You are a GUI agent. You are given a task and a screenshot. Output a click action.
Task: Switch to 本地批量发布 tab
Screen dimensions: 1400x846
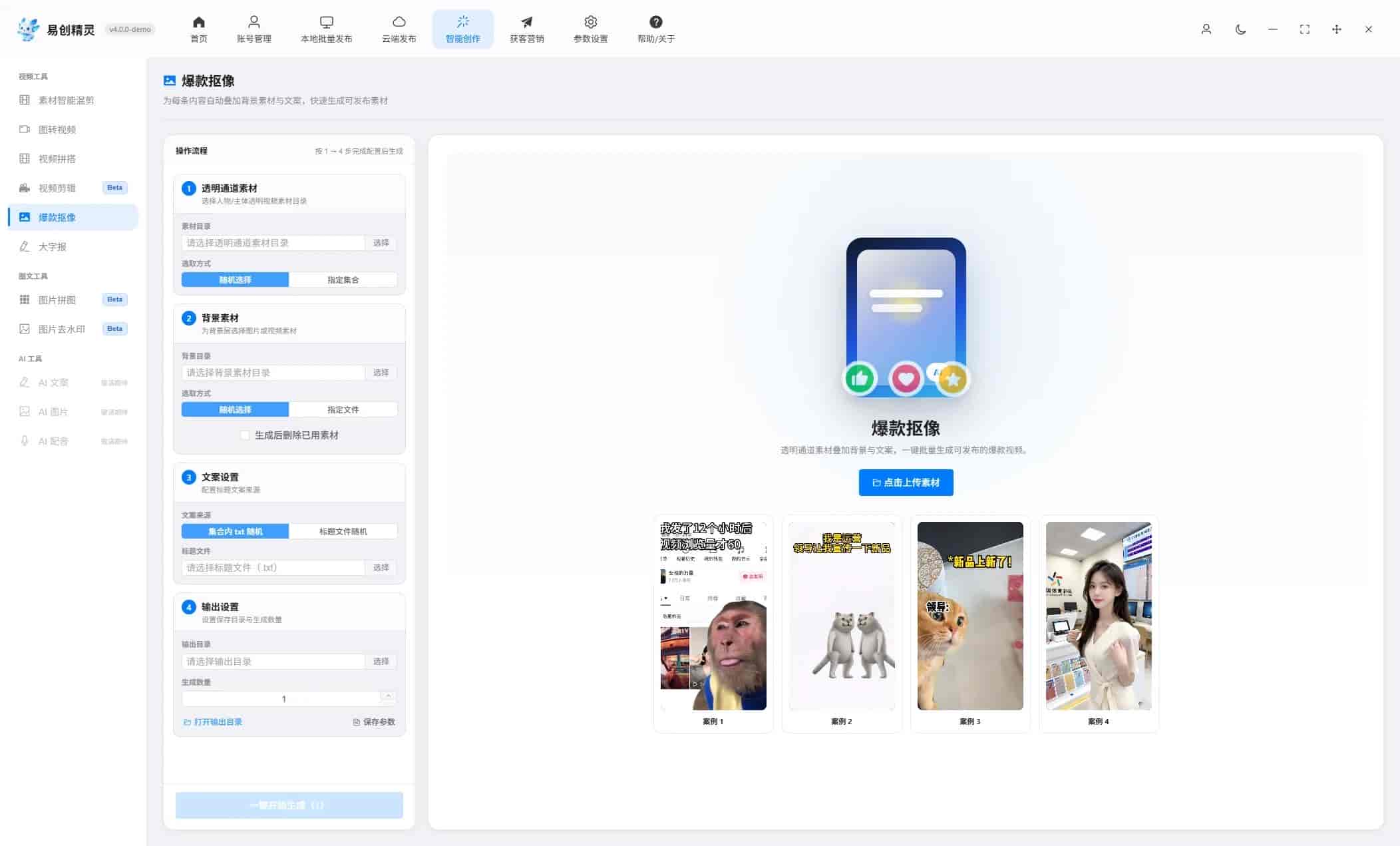[x=326, y=29]
